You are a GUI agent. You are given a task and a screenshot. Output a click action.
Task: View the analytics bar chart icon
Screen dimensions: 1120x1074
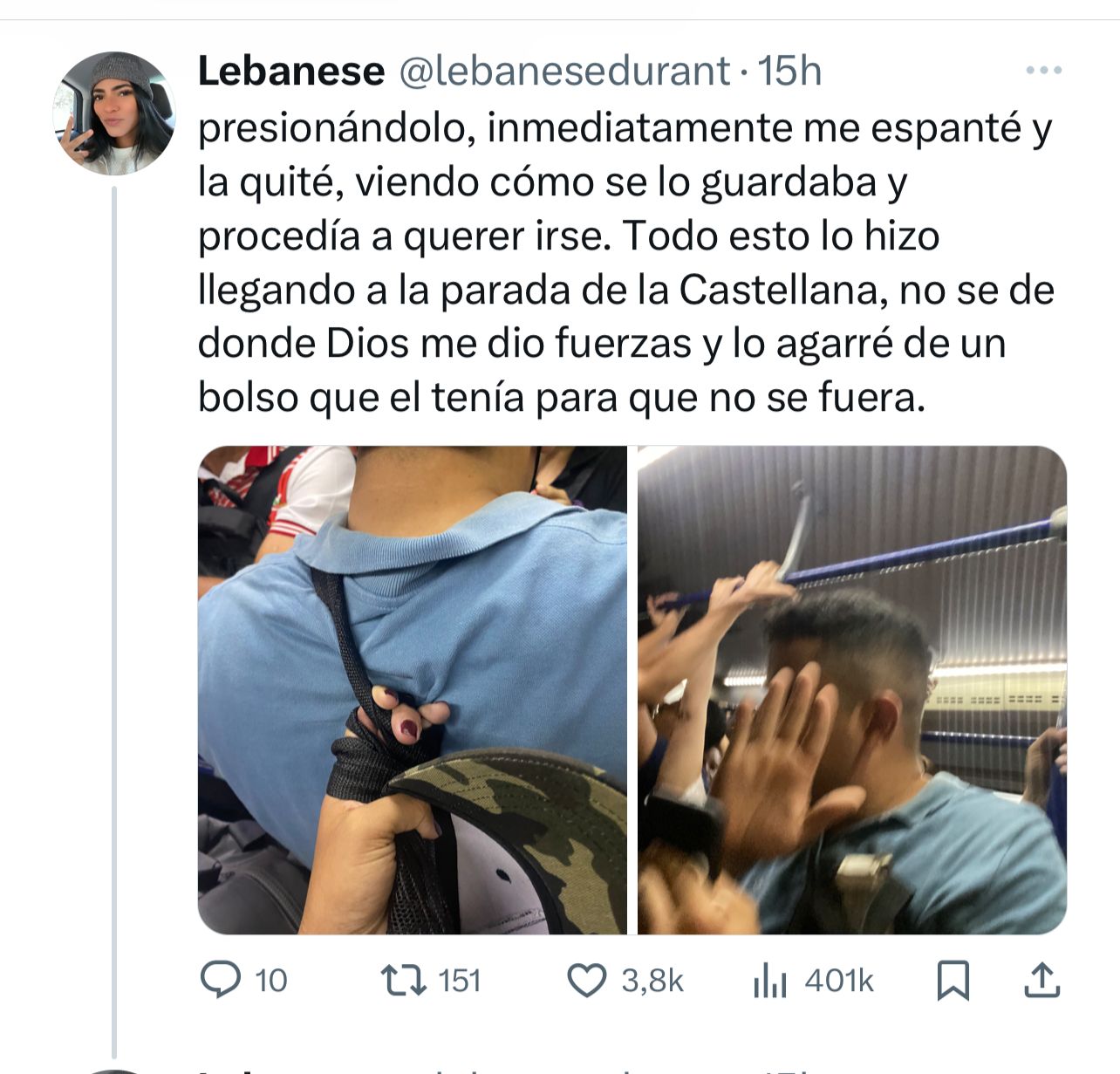coord(769,982)
